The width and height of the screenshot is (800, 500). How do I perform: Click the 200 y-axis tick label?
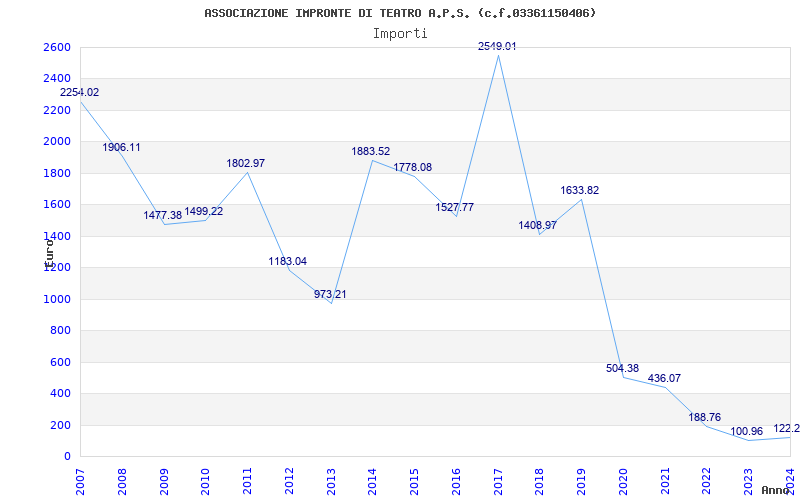[60, 426]
